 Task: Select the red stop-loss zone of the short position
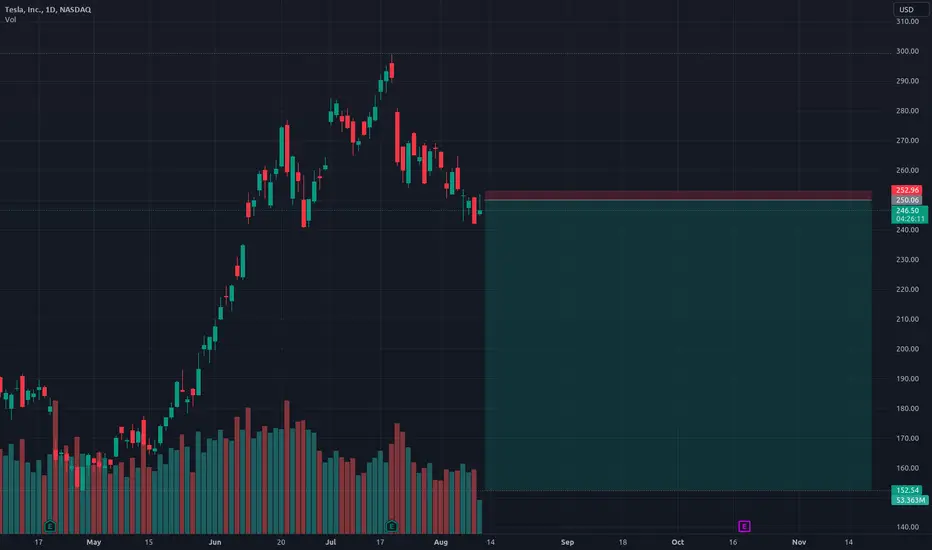(x=678, y=196)
